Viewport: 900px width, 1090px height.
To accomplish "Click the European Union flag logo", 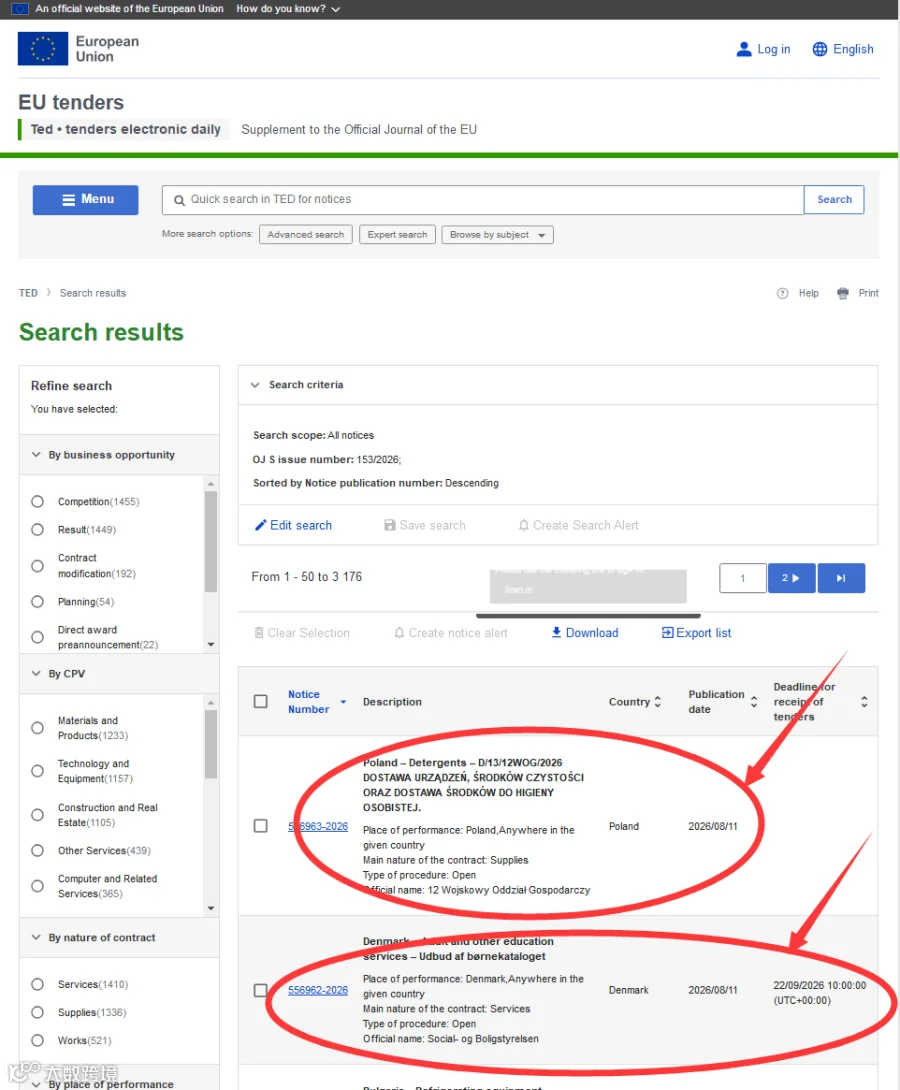I will 42,49.
